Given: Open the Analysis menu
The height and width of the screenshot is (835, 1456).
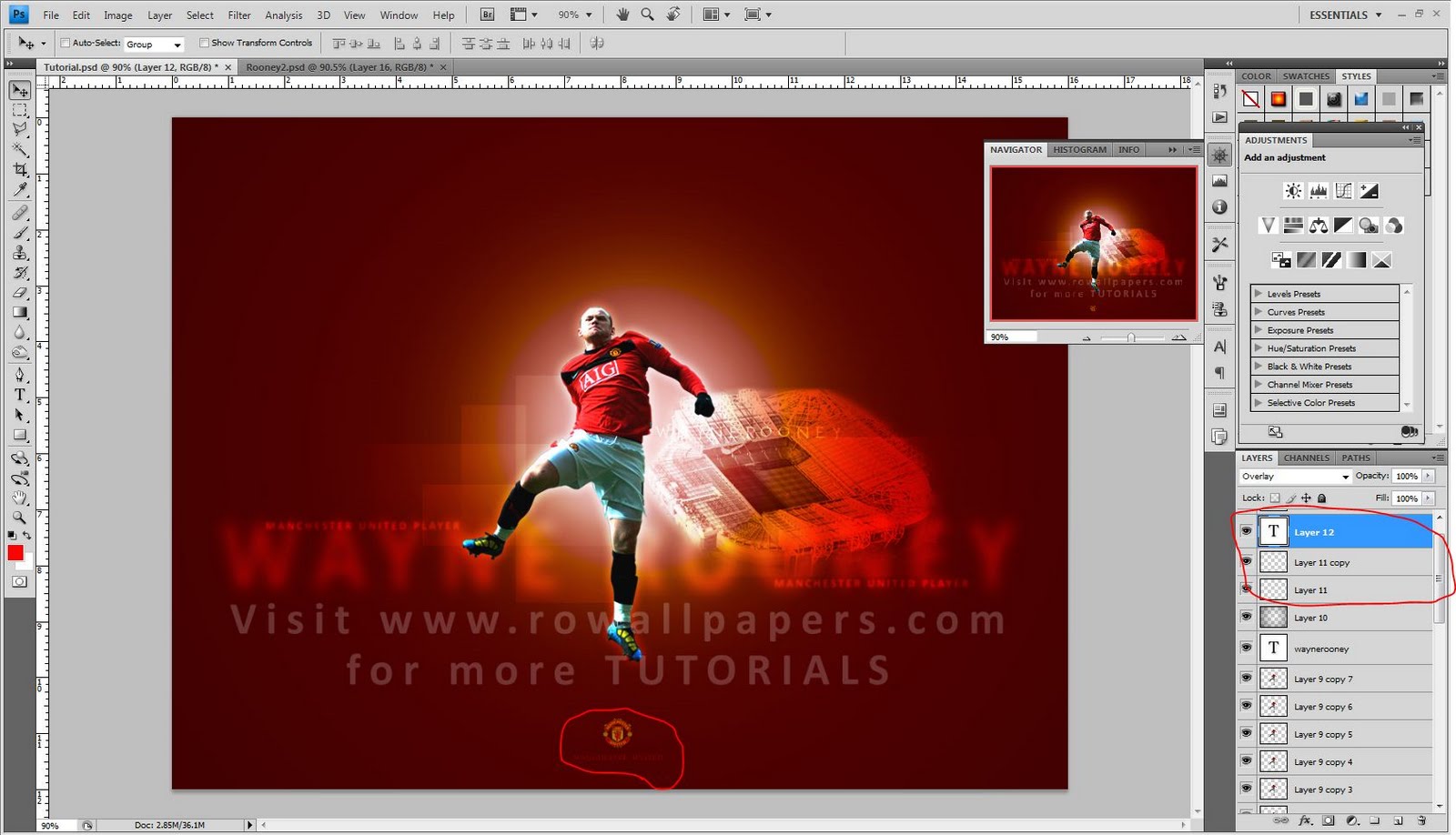Looking at the screenshot, I should 284,15.
